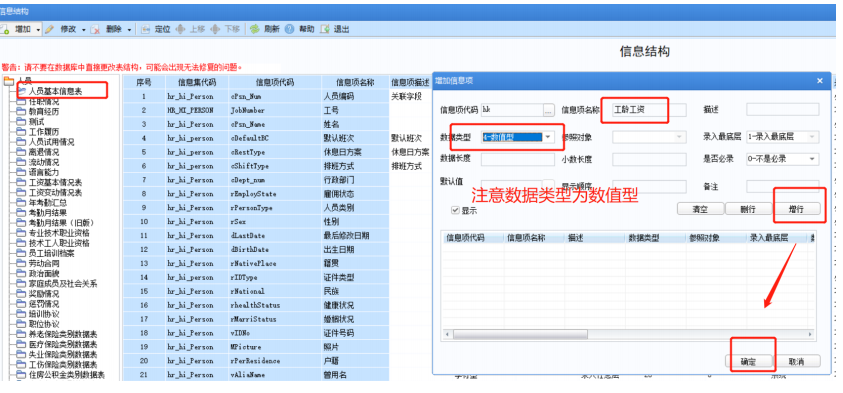Image resolution: width=843 pixels, height=393 pixels.
Task: Click the 备注 input field
Action: click(x=783, y=187)
